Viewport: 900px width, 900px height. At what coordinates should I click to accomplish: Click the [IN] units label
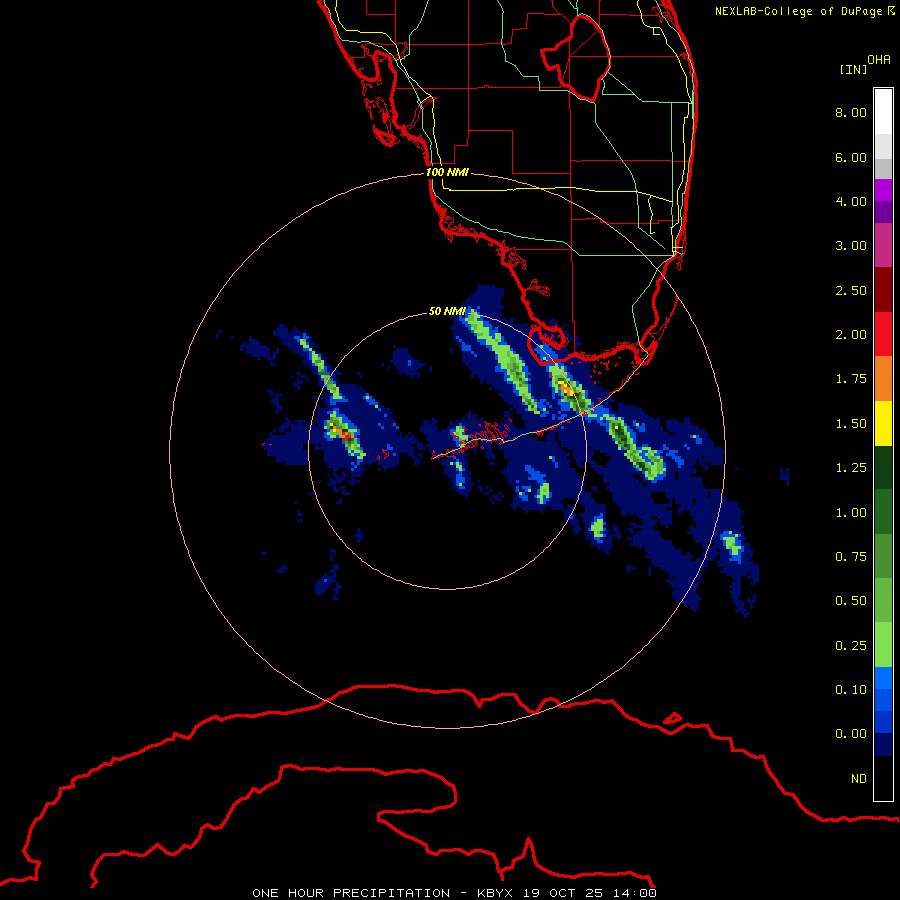point(853,69)
